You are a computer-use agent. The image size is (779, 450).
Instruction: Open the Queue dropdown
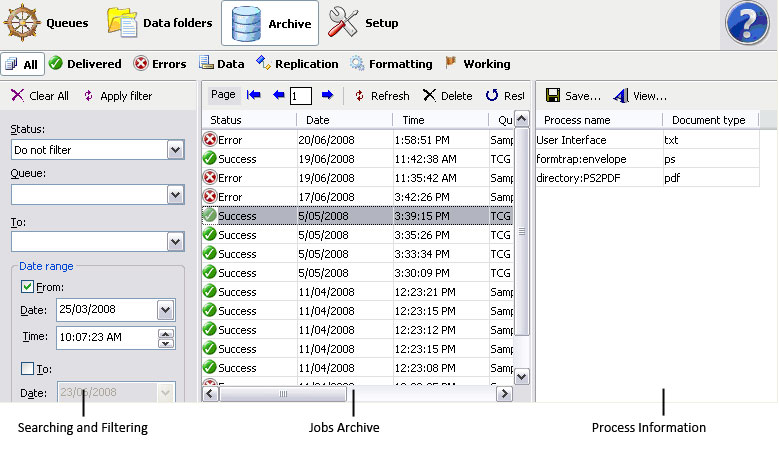(x=175, y=195)
